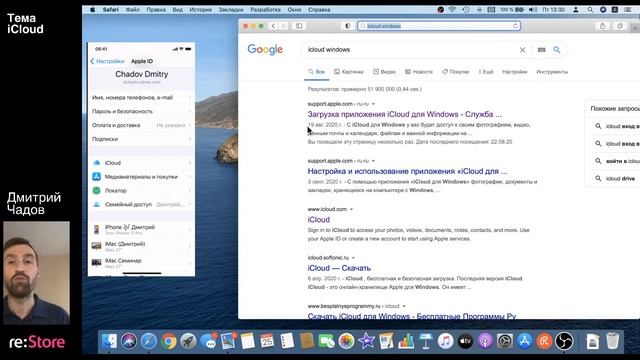Viewport: 640px width, 360px height.
Task: Open App Store in the Dock
Action: pyautogui.click(x=524, y=341)
